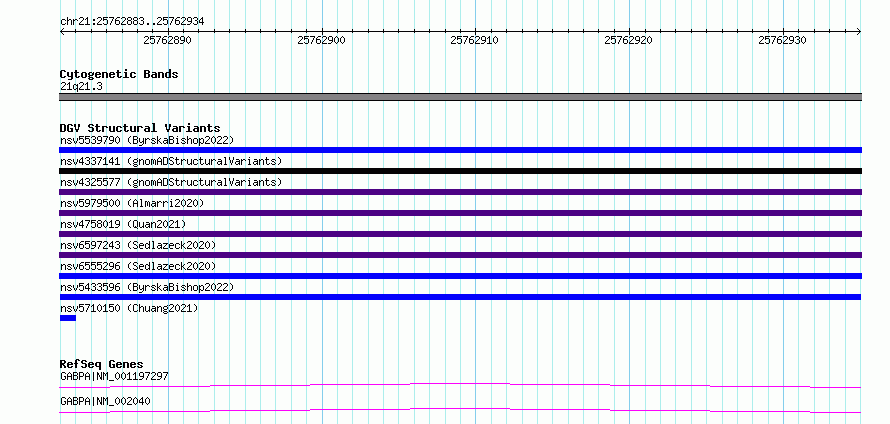Select the blue nsv5433596 variant bar
The width and height of the screenshot is (890, 424).
pyautogui.click(x=460, y=297)
